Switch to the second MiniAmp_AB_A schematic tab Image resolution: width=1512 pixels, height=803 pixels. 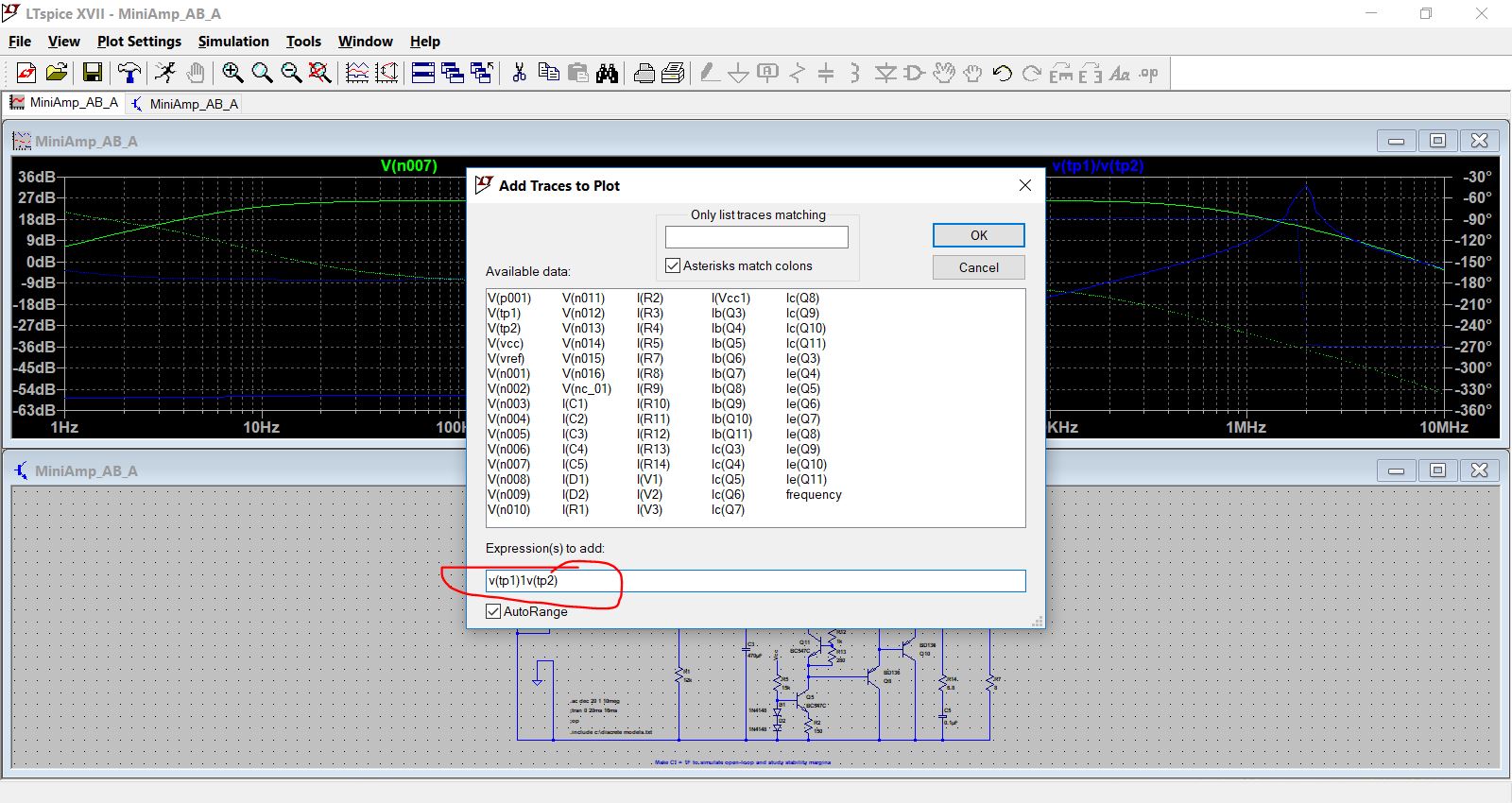pos(185,104)
